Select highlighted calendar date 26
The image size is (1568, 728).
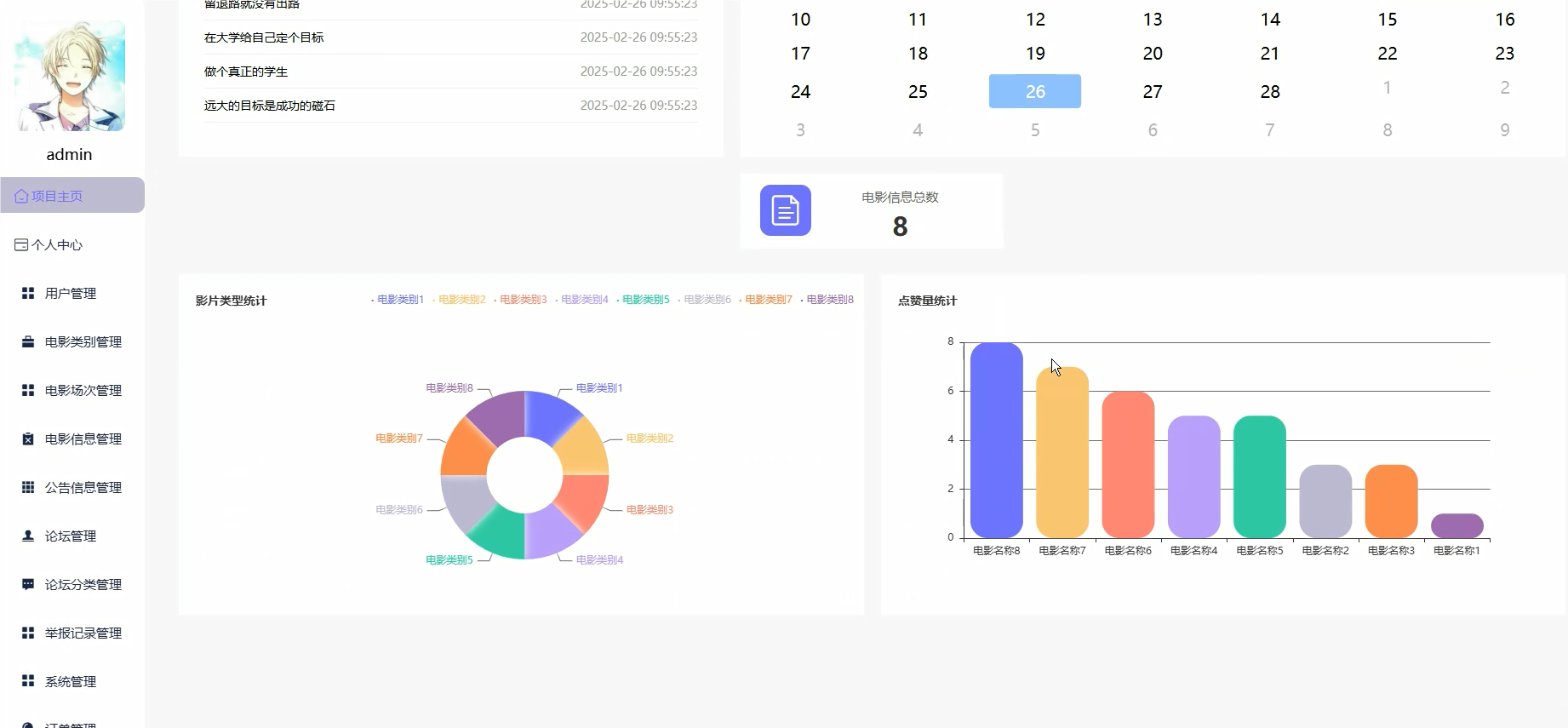click(x=1035, y=91)
